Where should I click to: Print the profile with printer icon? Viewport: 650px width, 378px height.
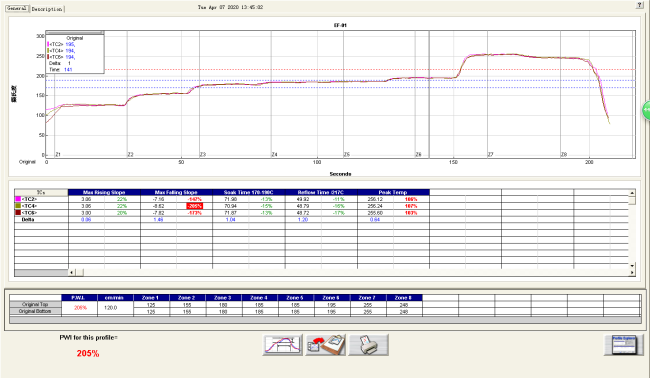[369, 345]
